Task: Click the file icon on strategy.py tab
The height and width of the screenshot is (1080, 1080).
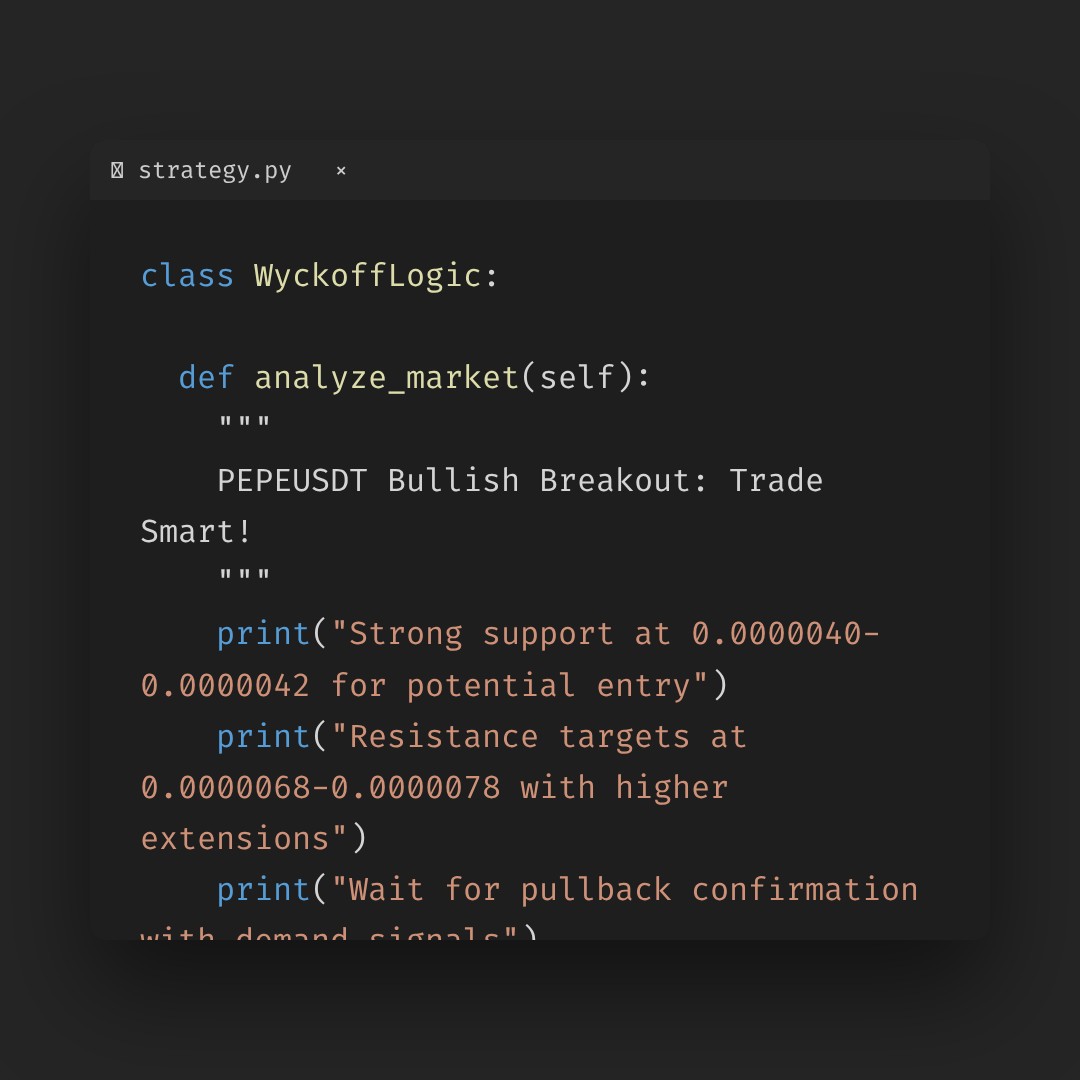Action: click(117, 171)
